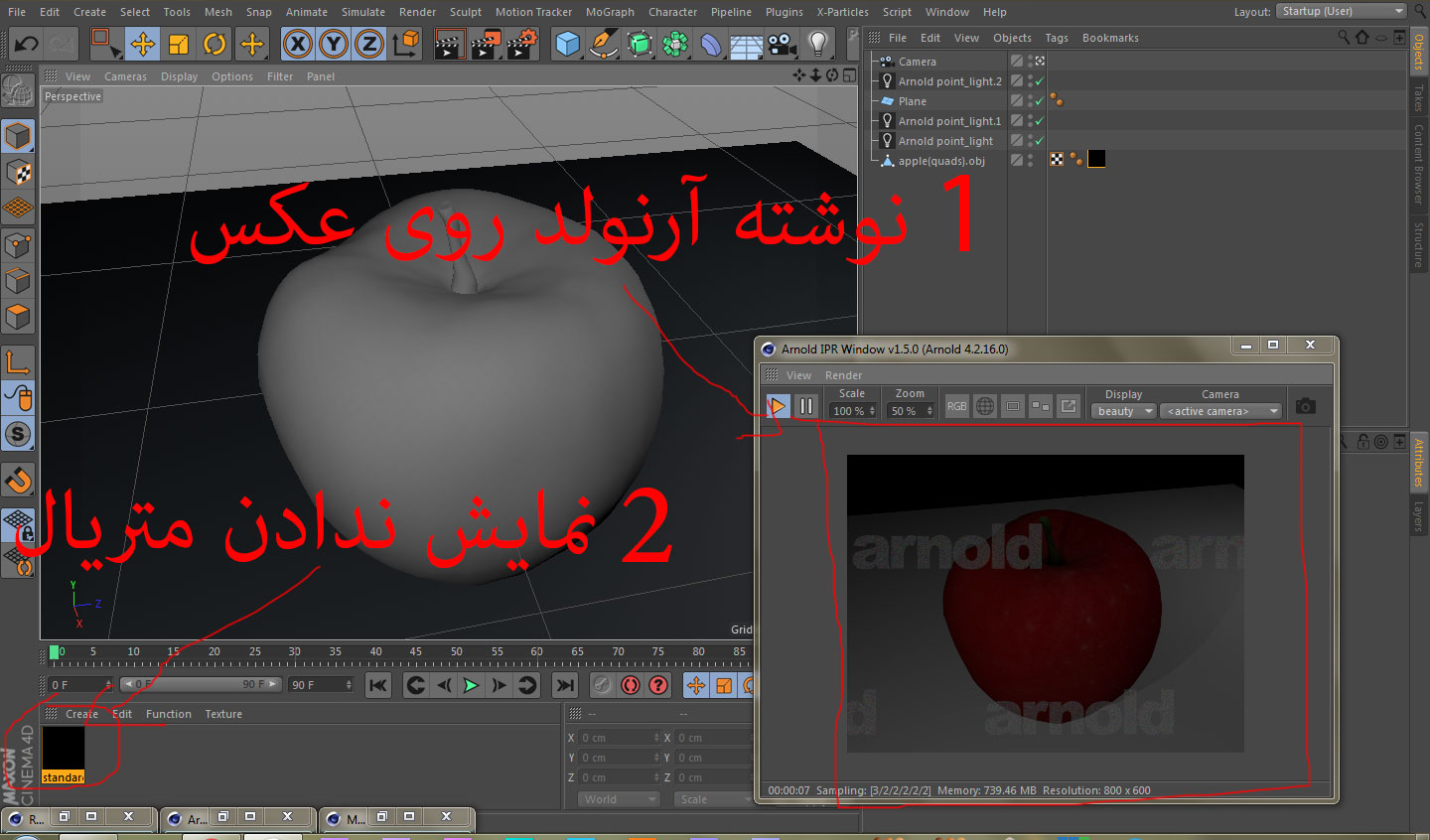Switch to Edges mode

18,281
